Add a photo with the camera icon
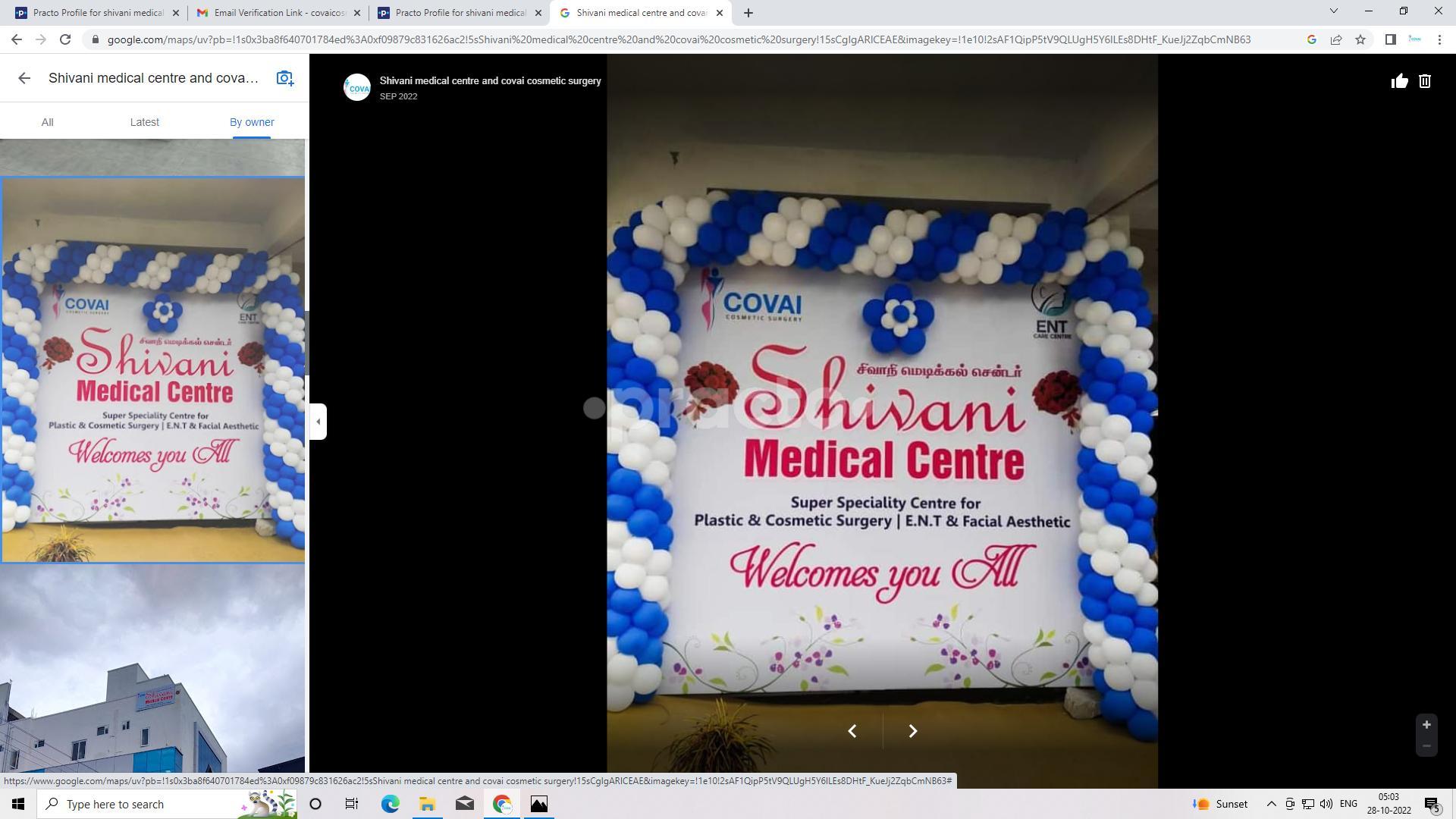This screenshot has height=819, width=1456. pyautogui.click(x=285, y=78)
